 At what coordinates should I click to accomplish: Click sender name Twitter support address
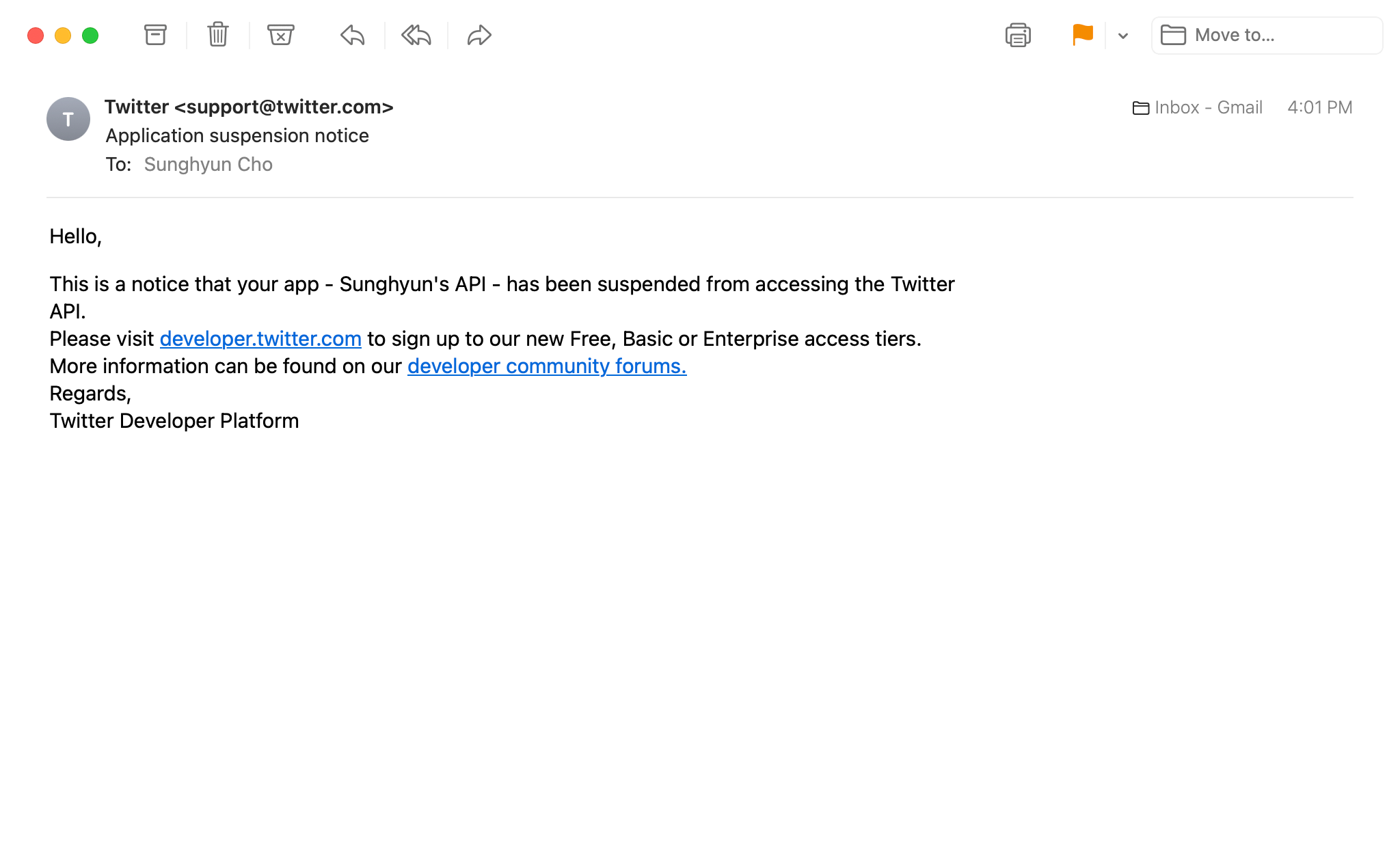click(249, 107)
